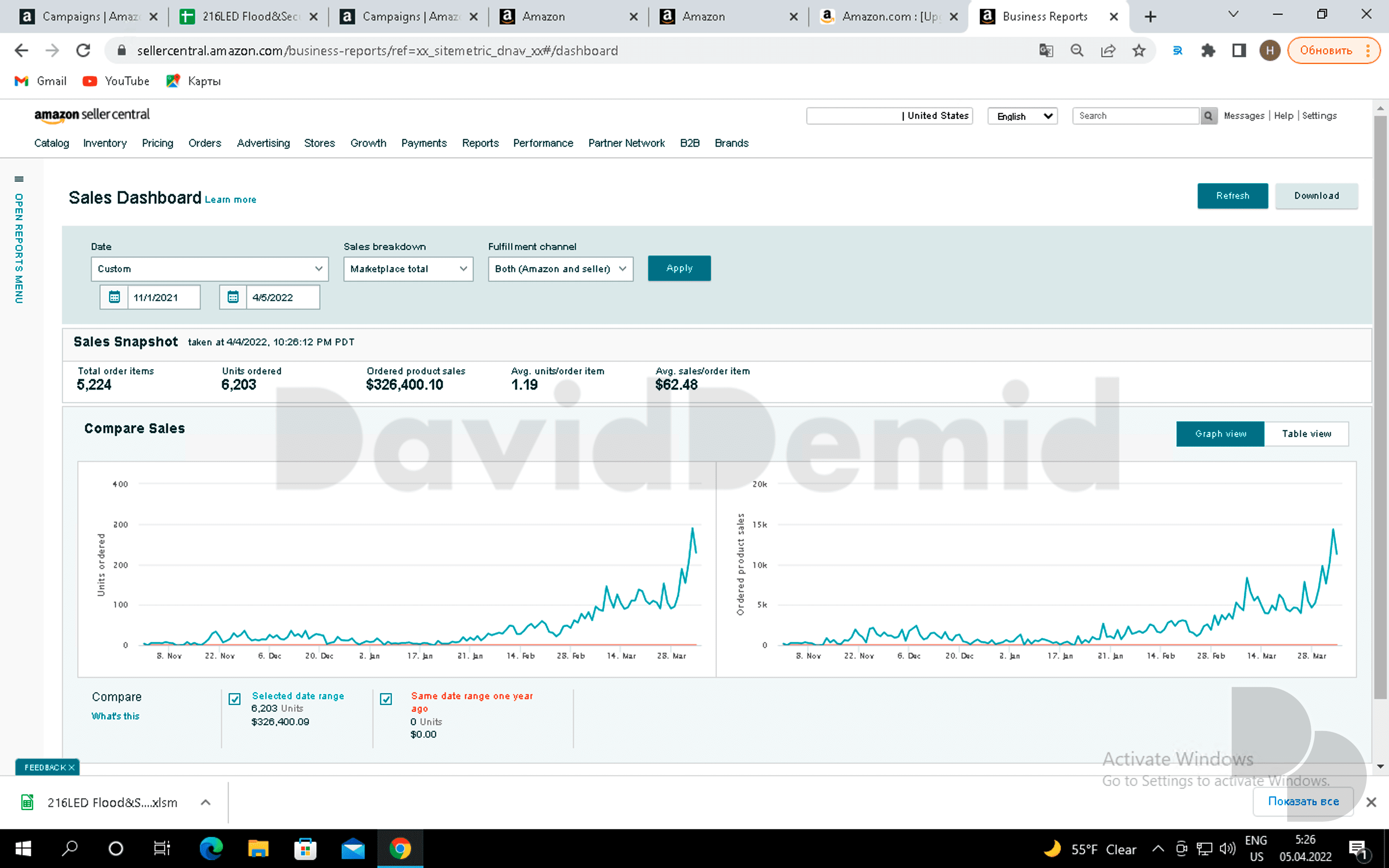Open Gmail bookmark
The image size is (1389, 868).
pyautogui.click(x=40, y=81)
